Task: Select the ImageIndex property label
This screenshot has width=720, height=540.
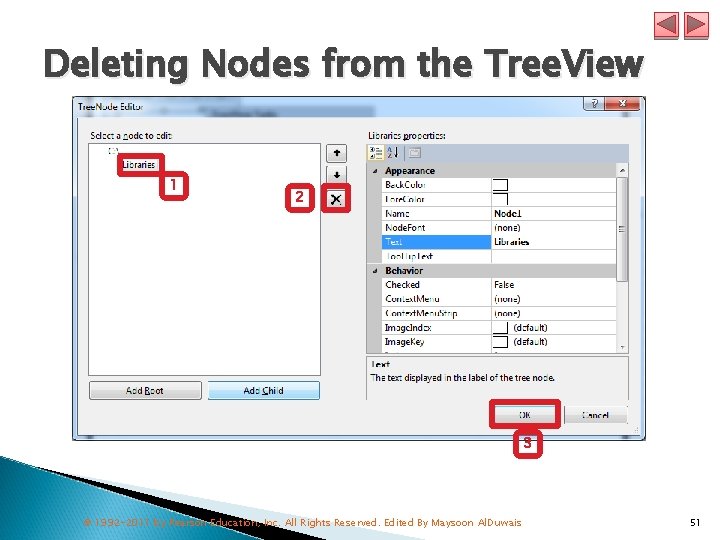Action: pos(408,327)
